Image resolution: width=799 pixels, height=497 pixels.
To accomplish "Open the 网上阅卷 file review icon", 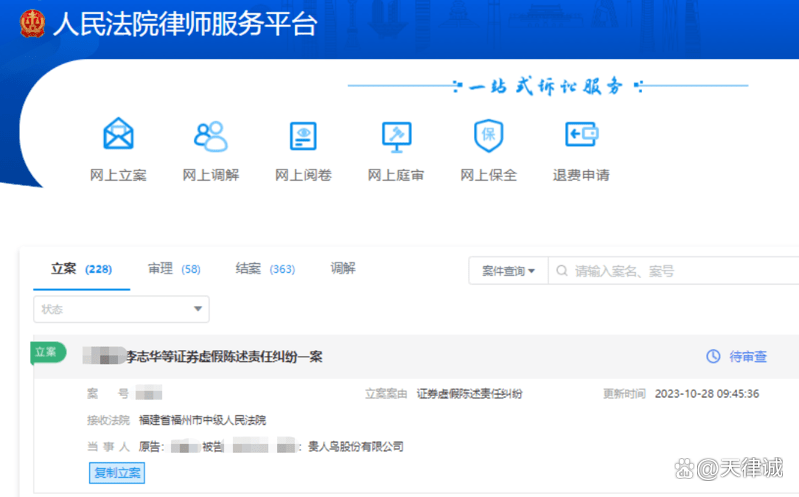I will click(303, 135).
